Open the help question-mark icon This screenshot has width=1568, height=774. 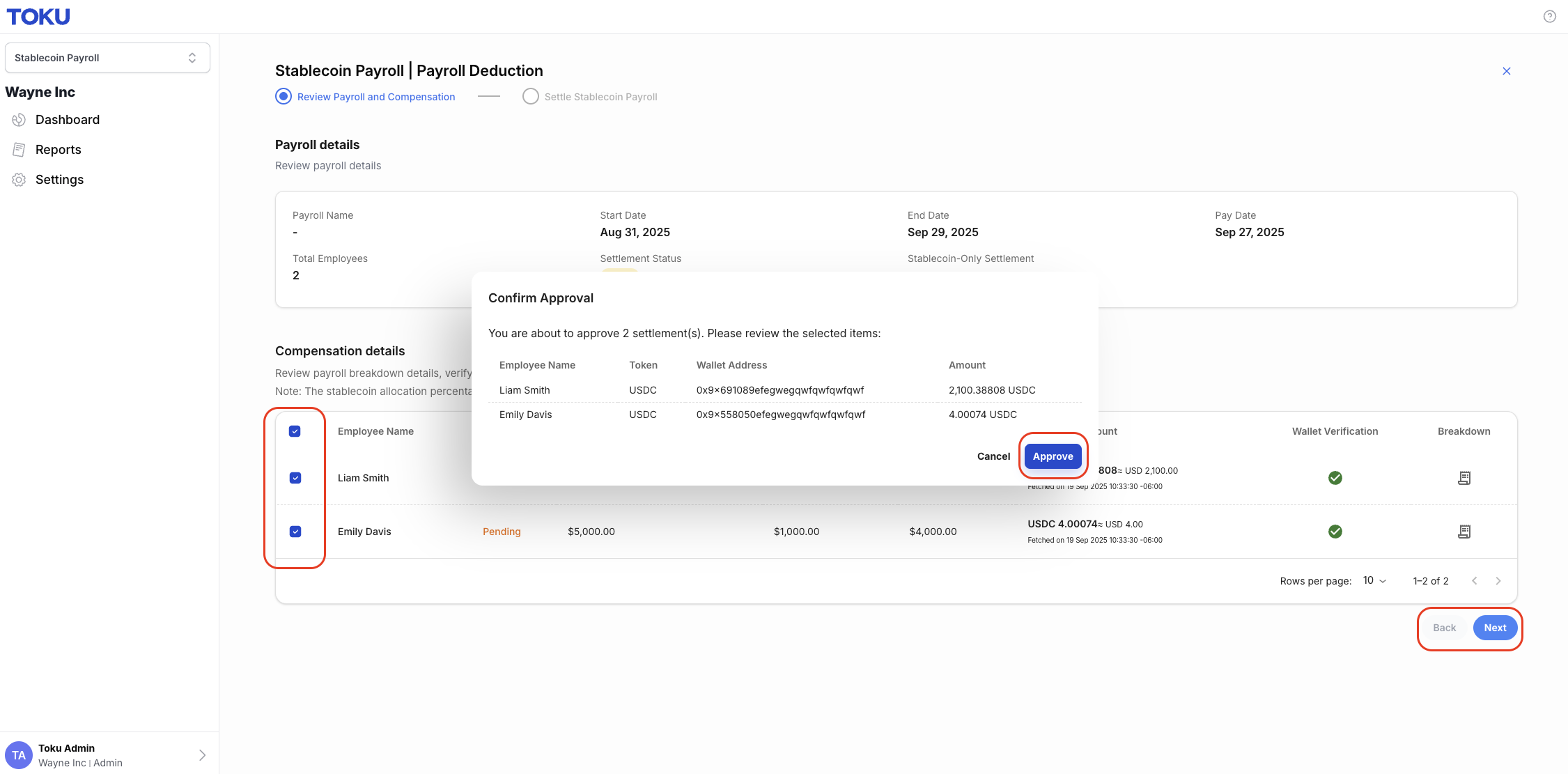1549,17
